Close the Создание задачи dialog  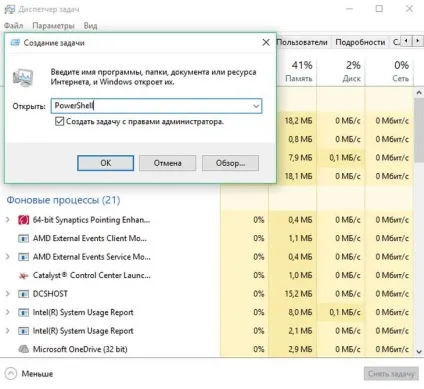266,42
